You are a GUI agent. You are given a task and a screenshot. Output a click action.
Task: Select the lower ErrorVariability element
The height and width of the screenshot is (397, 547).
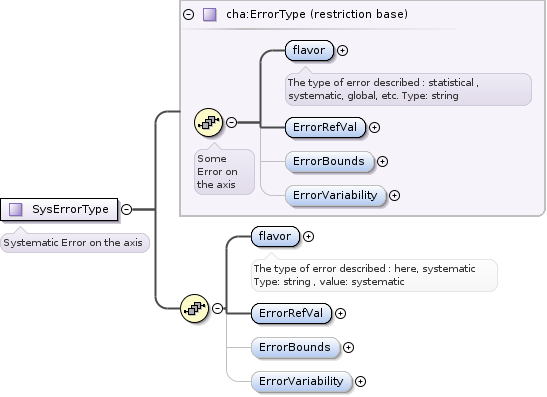pos(301,381)
